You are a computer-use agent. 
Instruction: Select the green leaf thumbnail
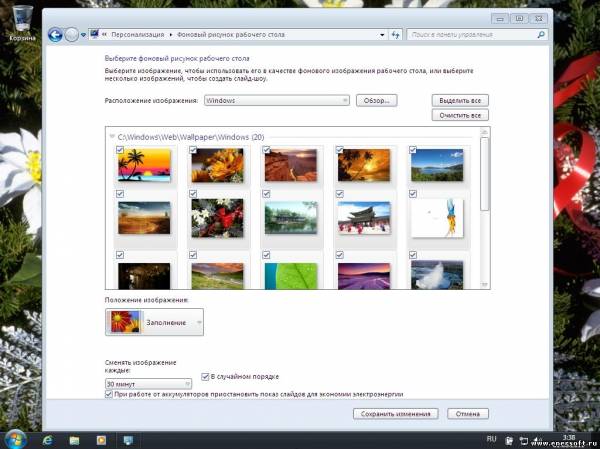pyautogui.click(x=291, y=276)
